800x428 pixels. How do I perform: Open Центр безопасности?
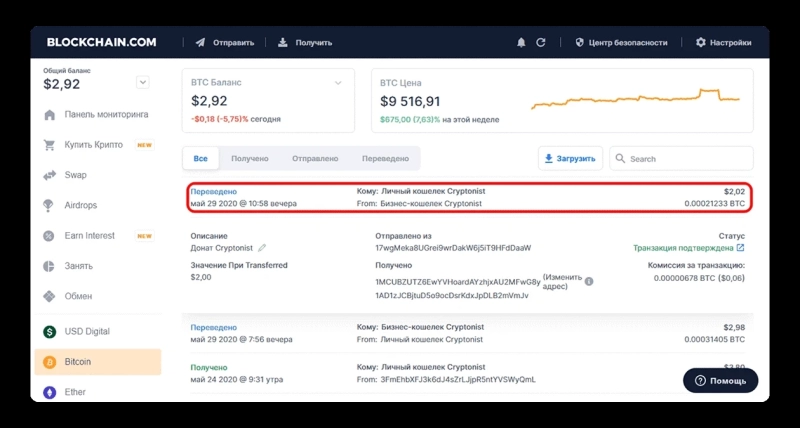pyautogui.click(x=628, y=43)
